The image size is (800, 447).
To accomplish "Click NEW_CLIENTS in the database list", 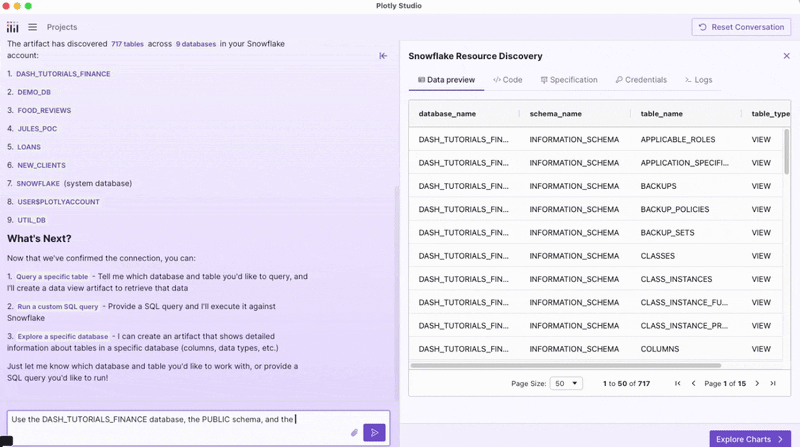I will click(41, 165).
